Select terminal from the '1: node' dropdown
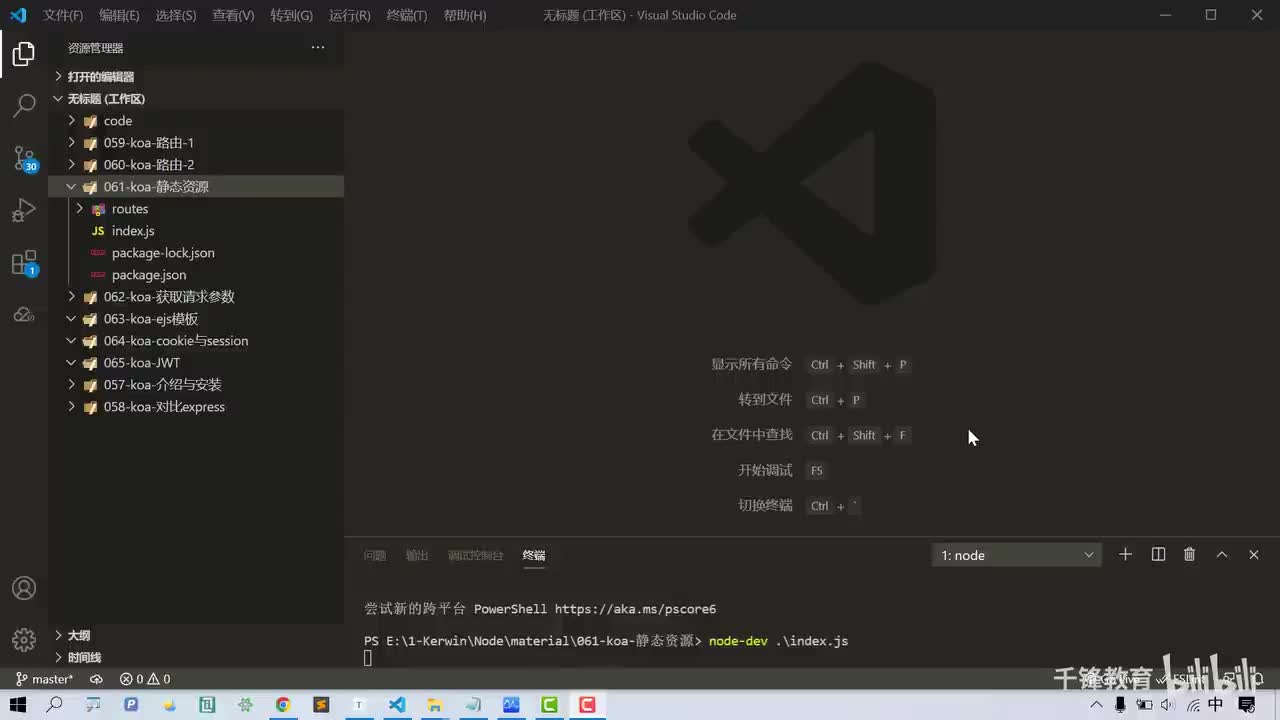1280x720 pixels. click(1017, 555)
